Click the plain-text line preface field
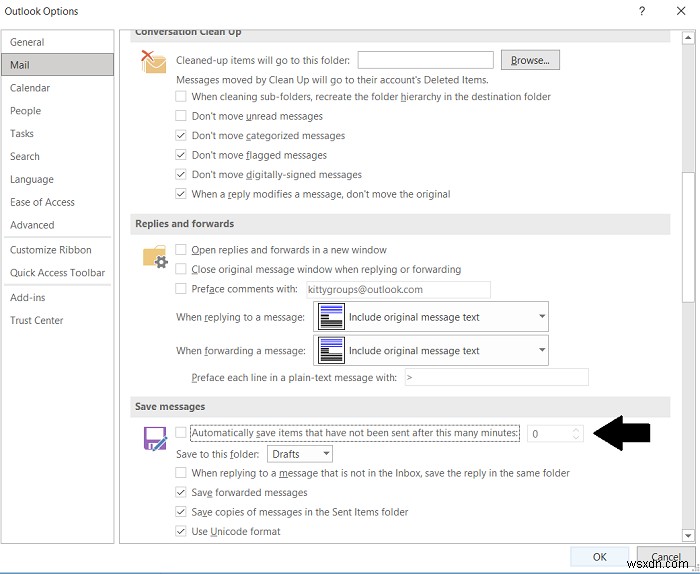700x574 pixels. click(x=496, y=377)
